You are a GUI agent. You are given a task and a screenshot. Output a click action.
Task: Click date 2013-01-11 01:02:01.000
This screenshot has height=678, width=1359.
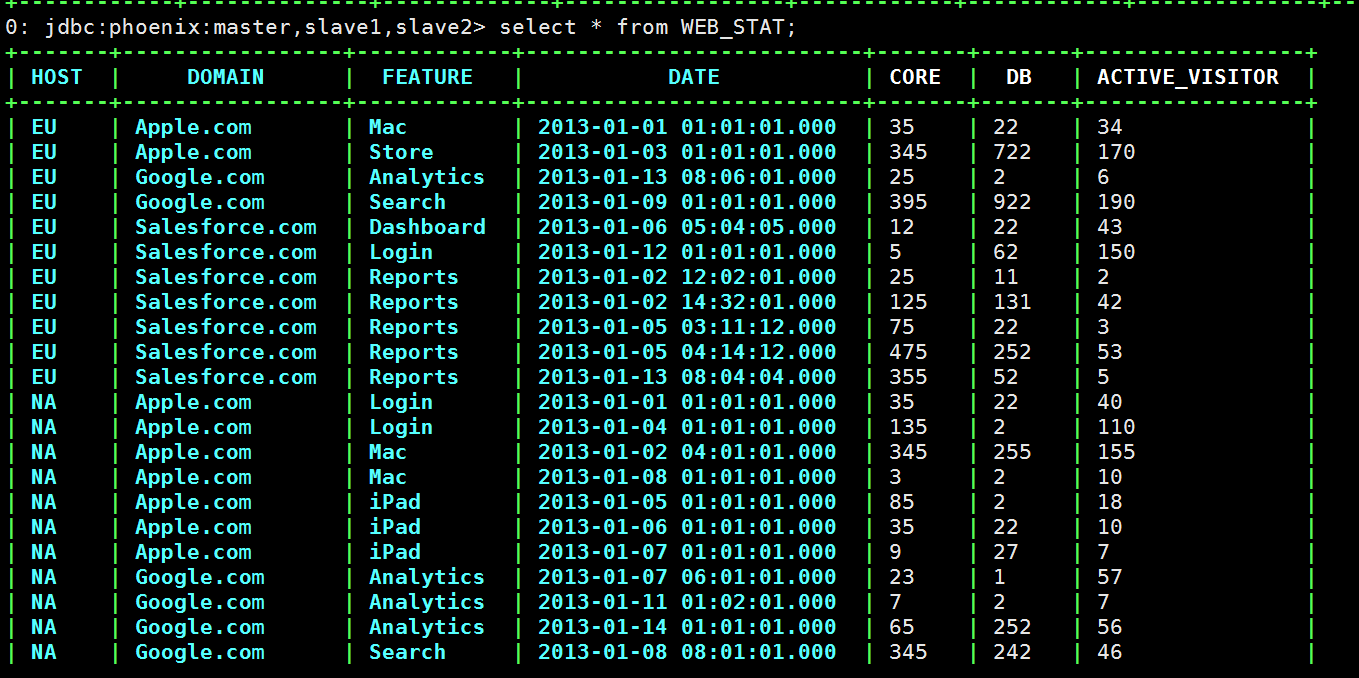coord(687,602)
